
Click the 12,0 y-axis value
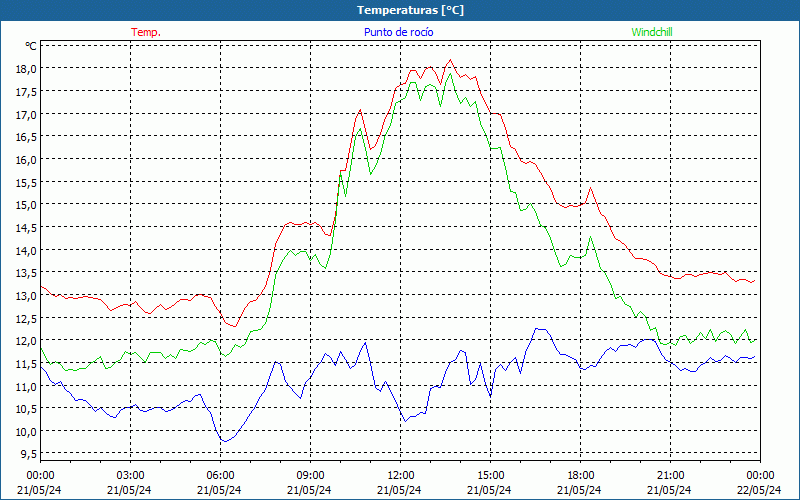coord(27,341)
